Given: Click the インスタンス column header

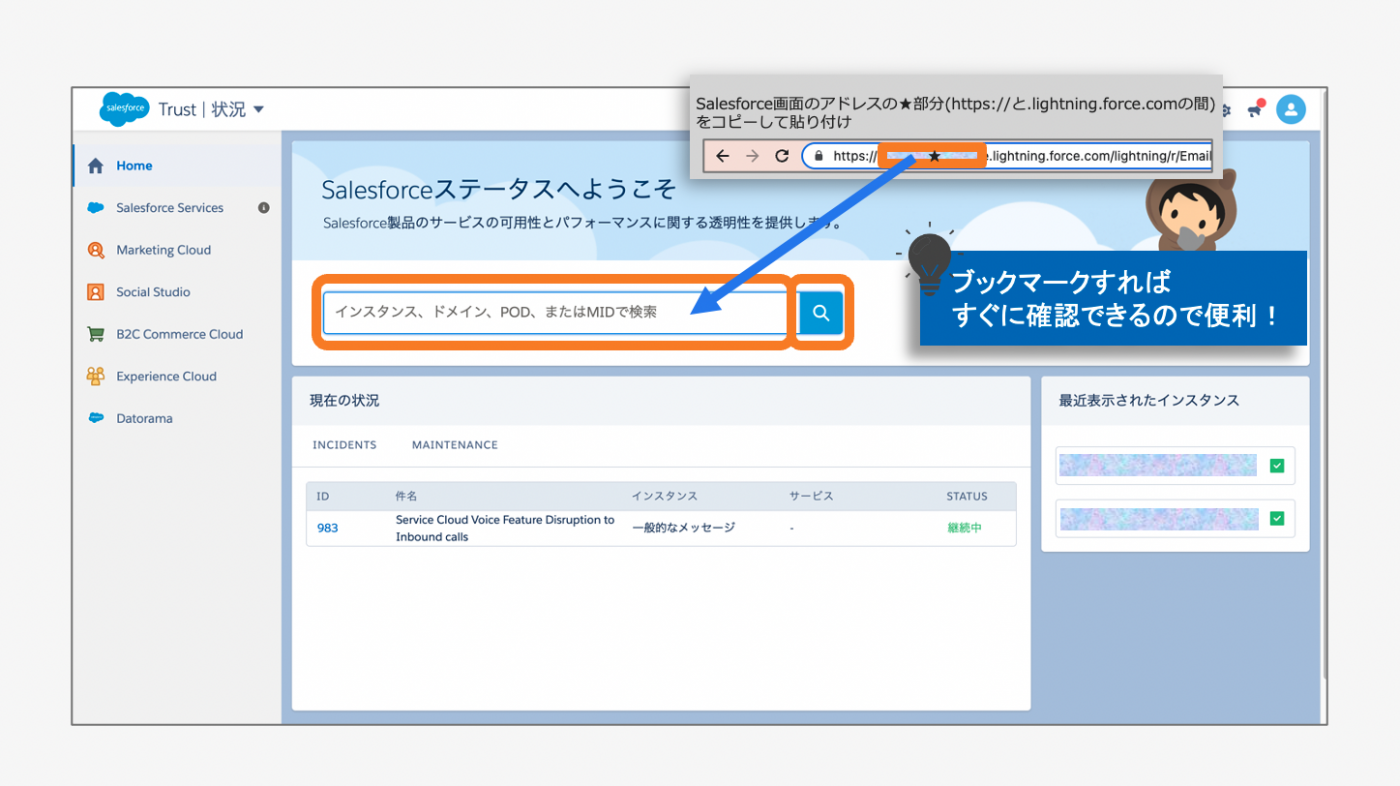Looking at the screenshot, I should [x=665, y=496].
